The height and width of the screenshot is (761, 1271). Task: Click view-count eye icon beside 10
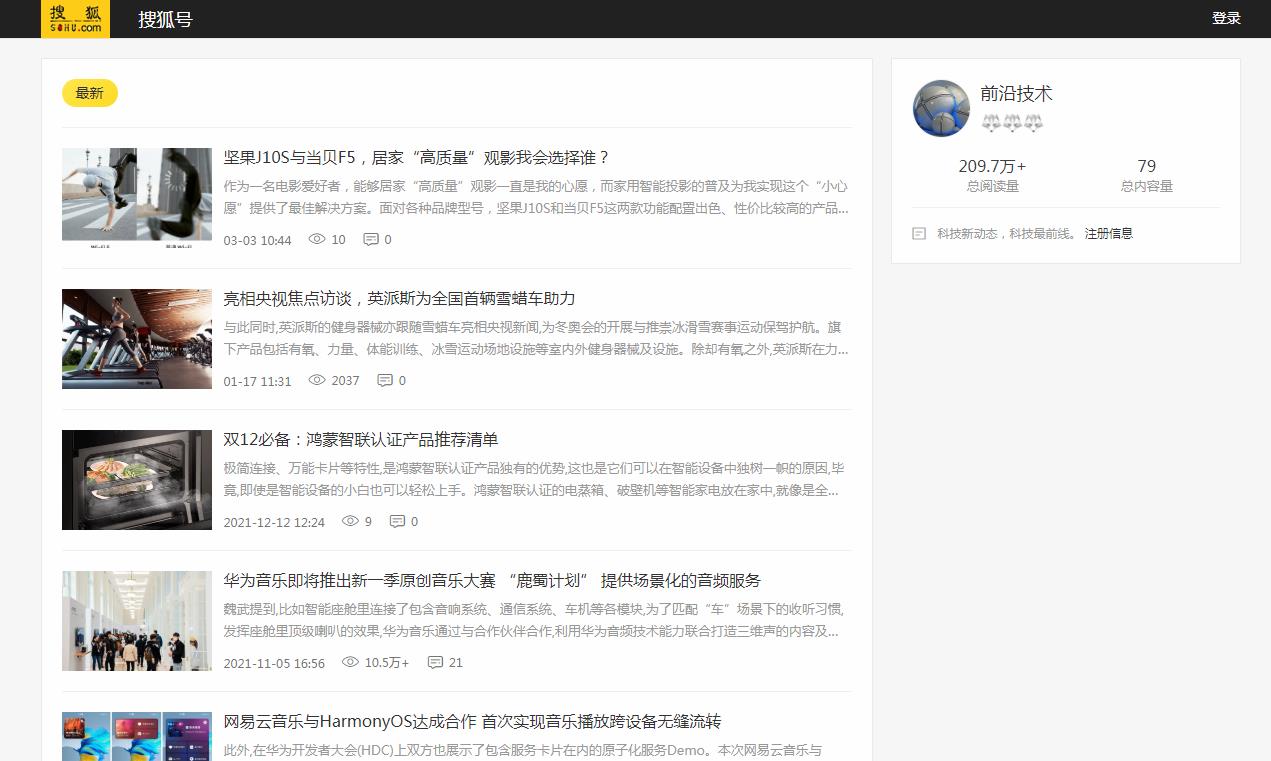[317, 239]
